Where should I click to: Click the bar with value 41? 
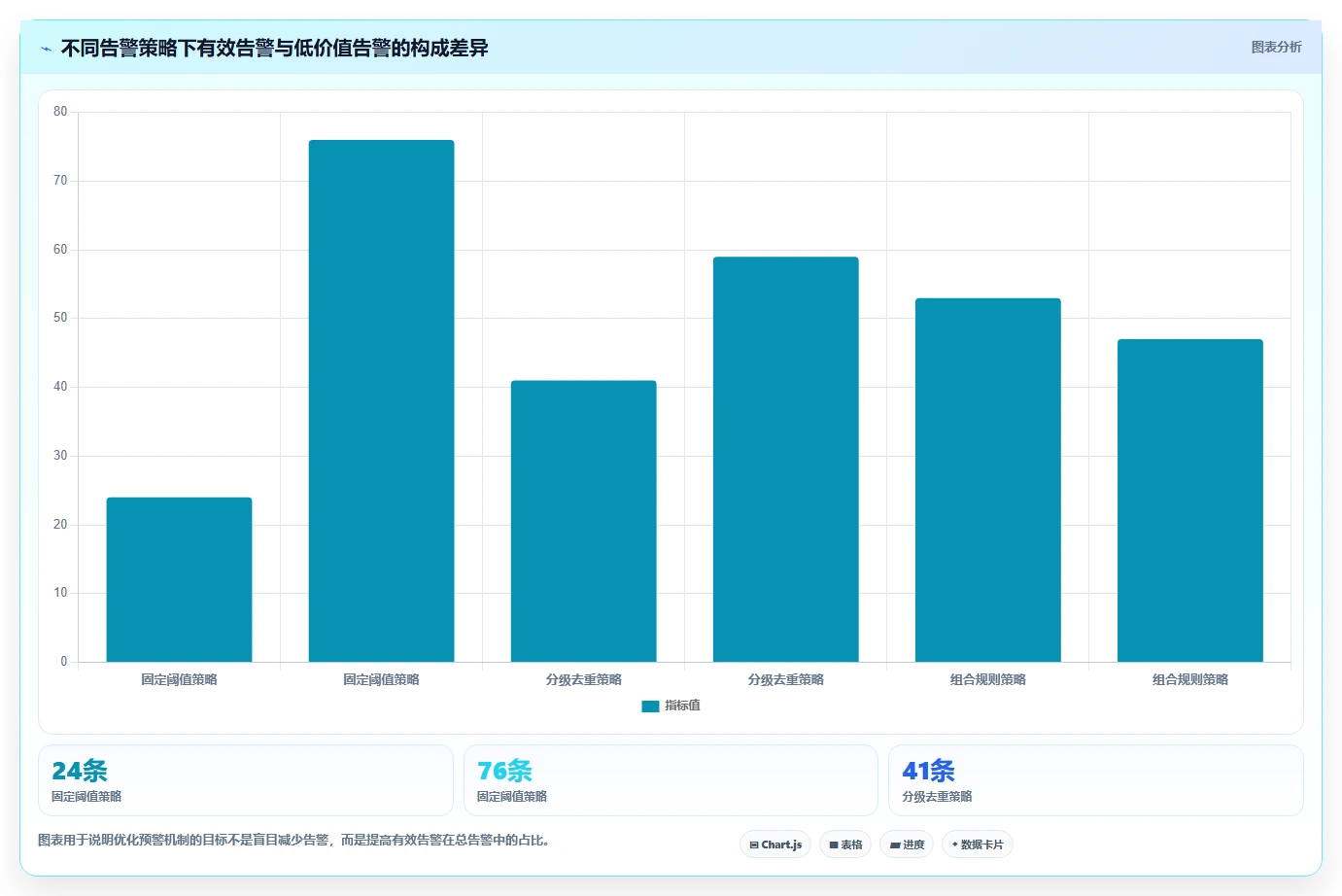[583, 521]
